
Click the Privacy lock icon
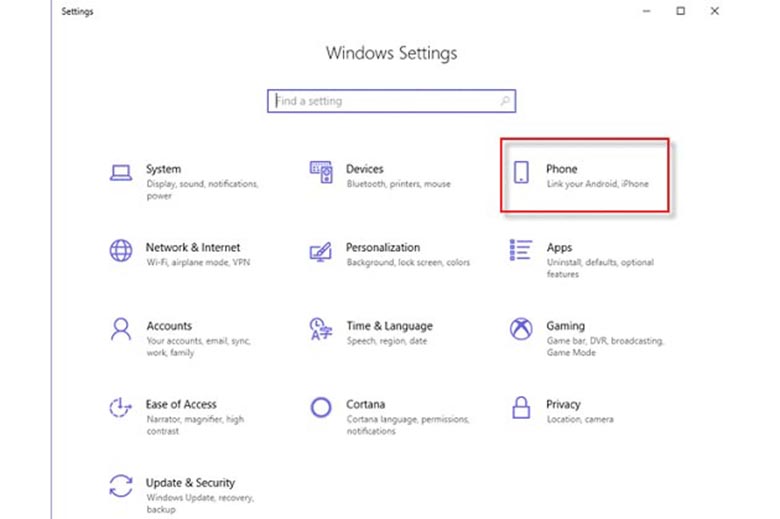(521, 407)
